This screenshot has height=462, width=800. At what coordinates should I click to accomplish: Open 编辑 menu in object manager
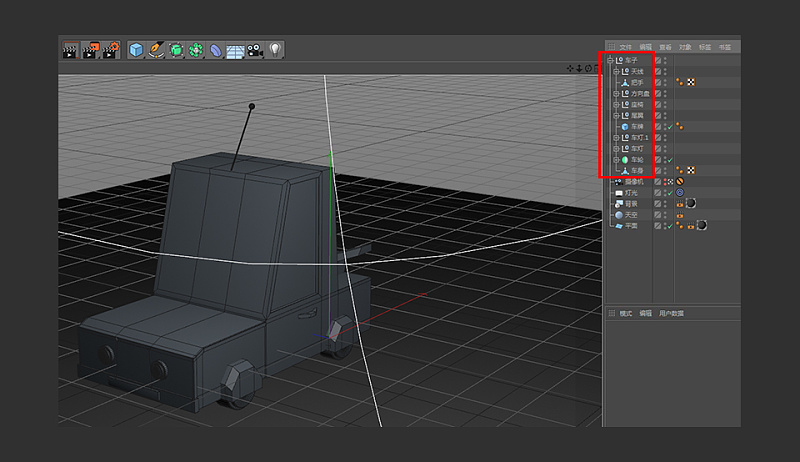(646, 47)
